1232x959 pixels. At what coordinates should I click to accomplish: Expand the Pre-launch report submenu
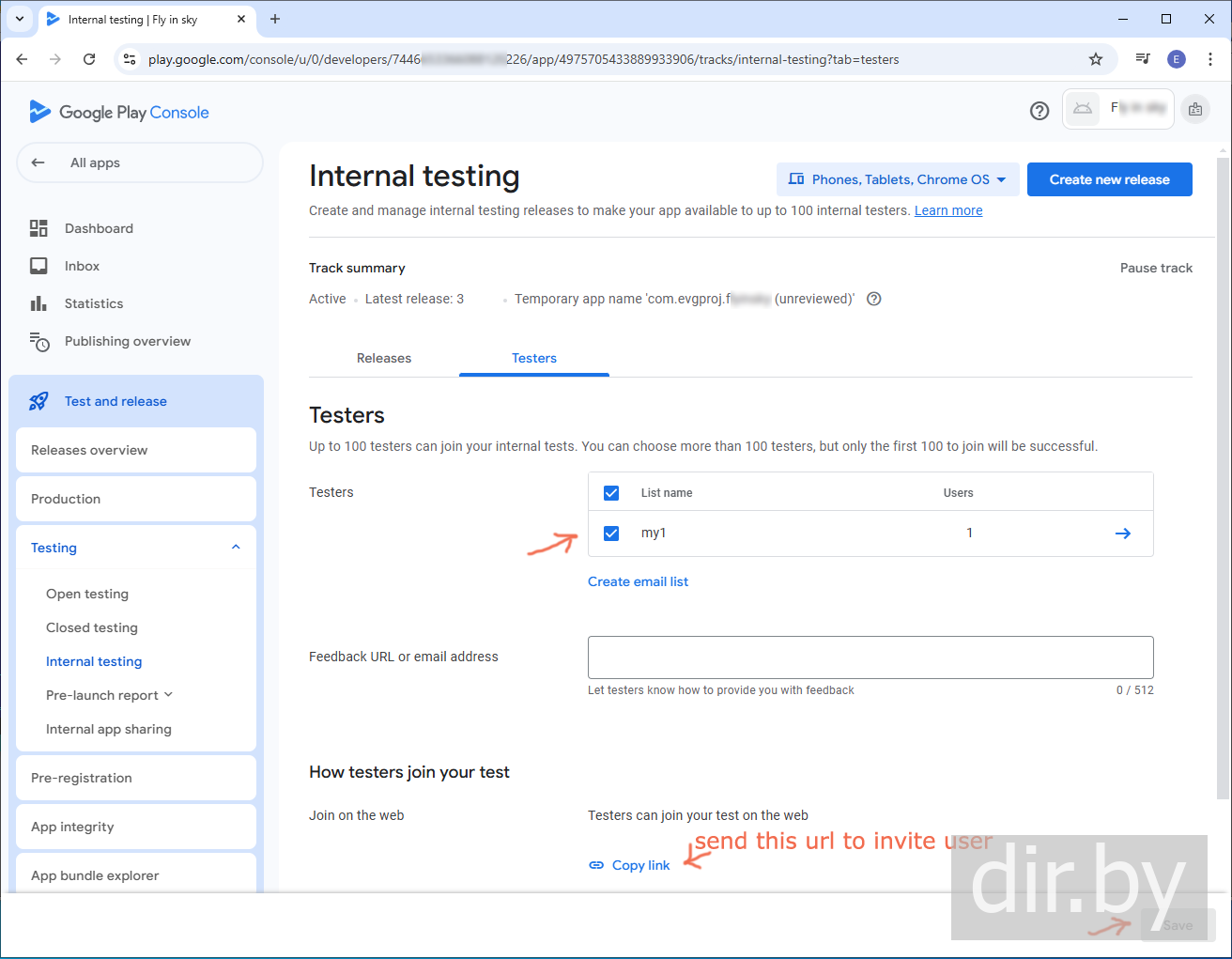click(169, 695)
